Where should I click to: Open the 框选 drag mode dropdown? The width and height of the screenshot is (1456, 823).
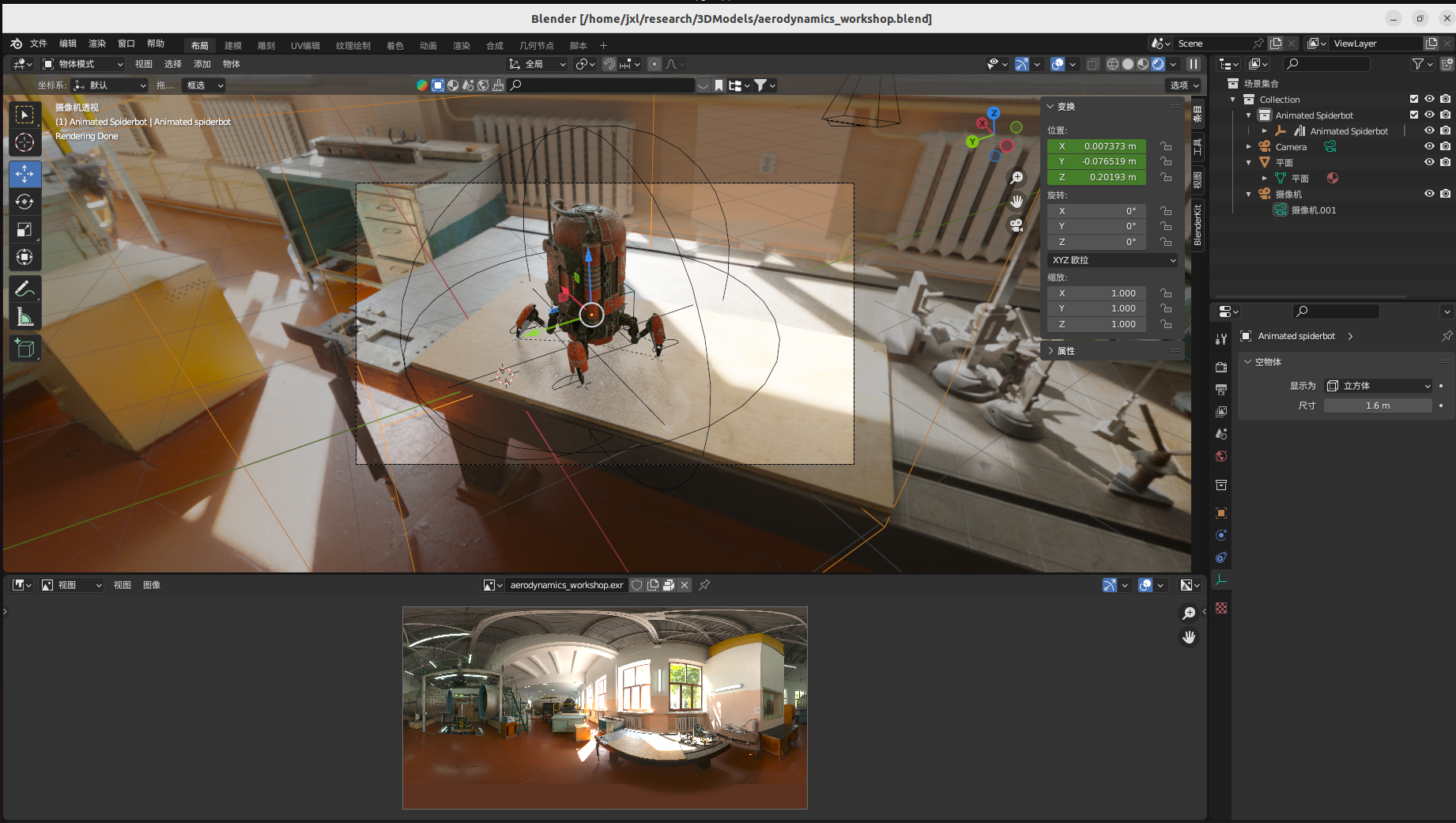click(x=204, y=85)
